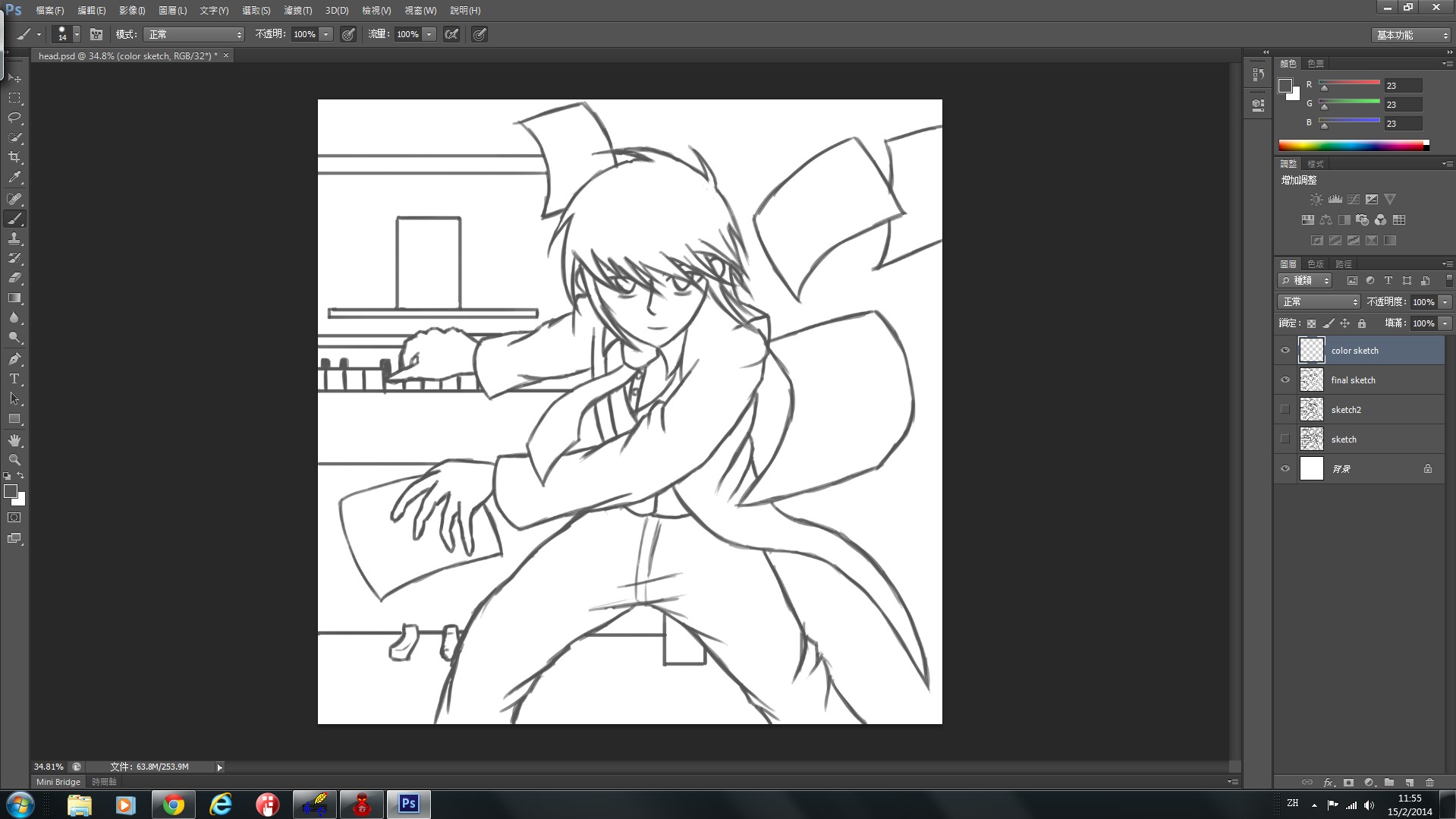This screenshot has width=1456, height=819.
Task: Select the Horizontal Type tool
Action: [14, 379]
